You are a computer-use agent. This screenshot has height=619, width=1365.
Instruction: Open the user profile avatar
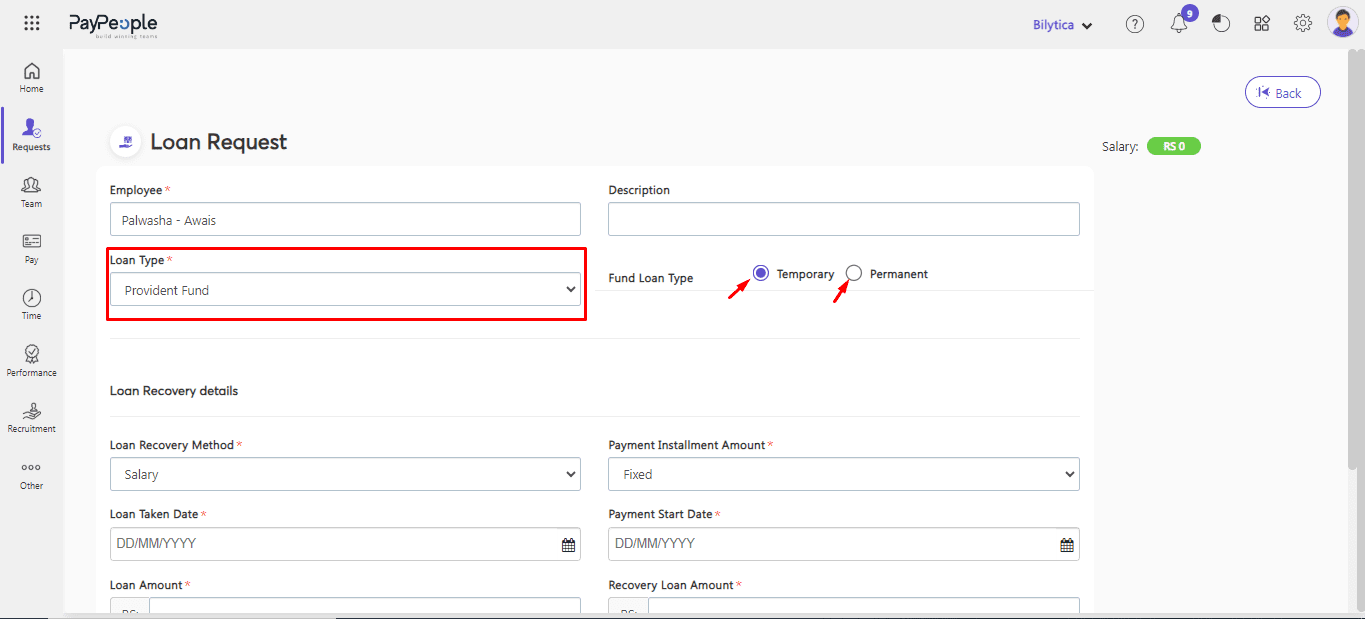coord(1341,23)
